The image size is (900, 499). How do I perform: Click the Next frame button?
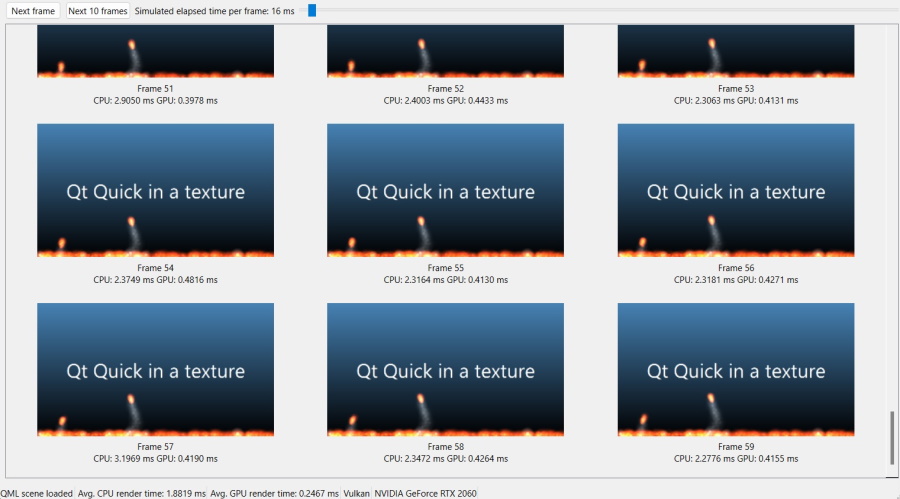[x=33, y=11]
